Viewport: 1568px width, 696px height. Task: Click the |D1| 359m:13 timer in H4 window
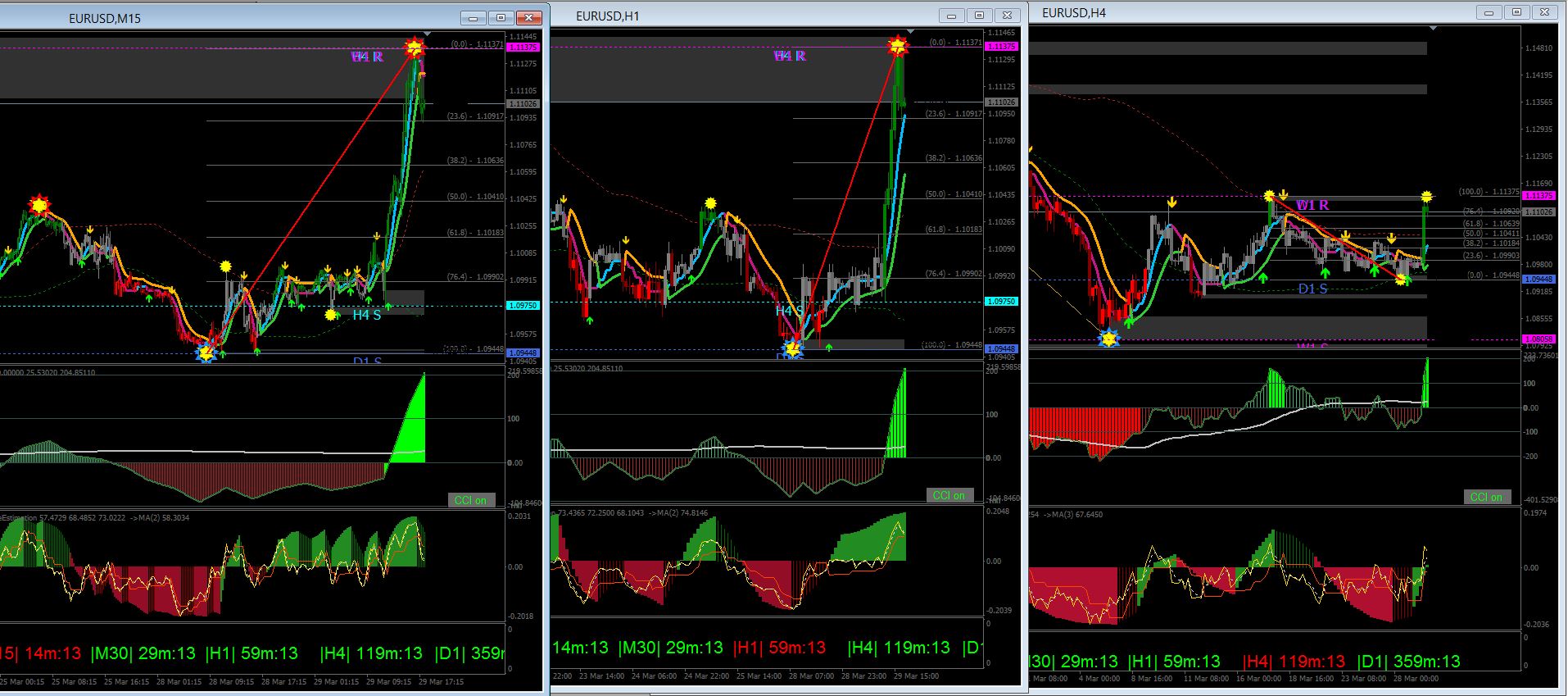[x=1408, y=662]
